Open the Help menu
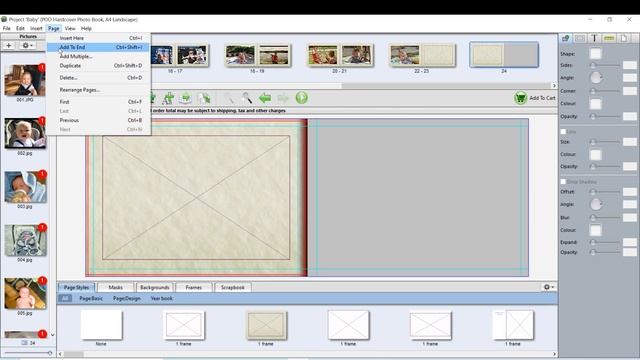 click(86, 29)
